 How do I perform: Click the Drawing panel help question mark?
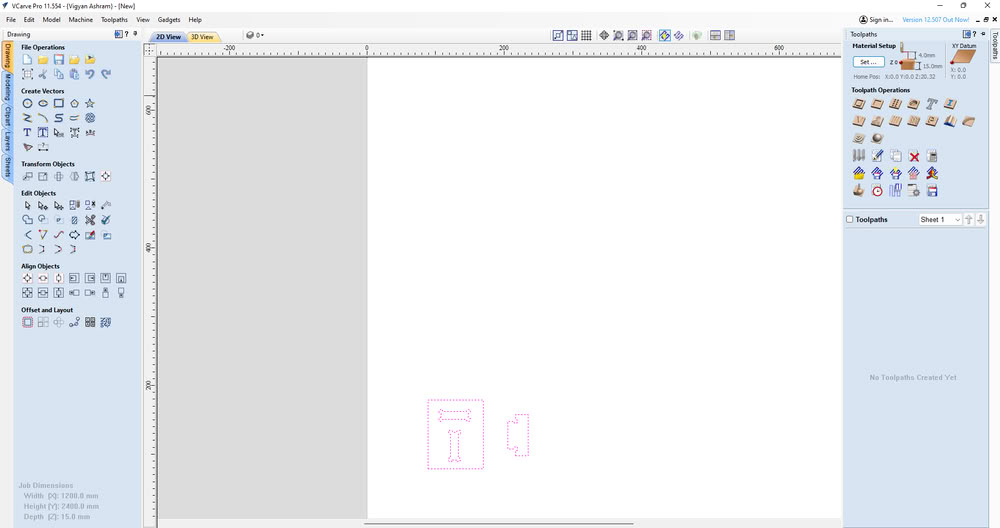[127, 34]
